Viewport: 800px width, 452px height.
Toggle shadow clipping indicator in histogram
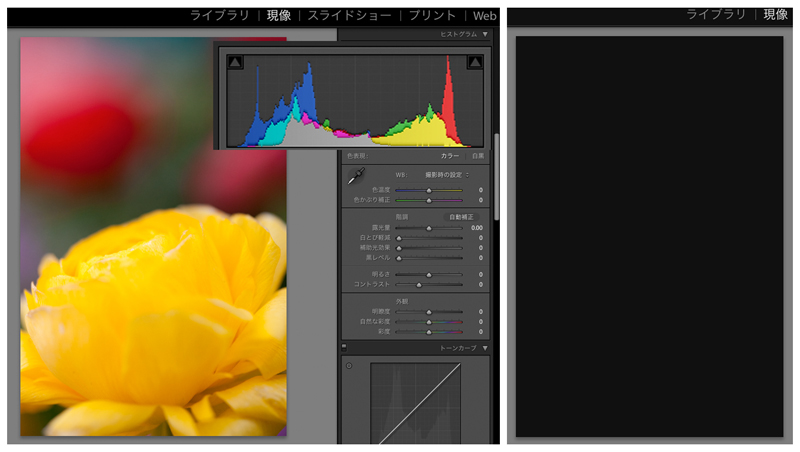235,62
